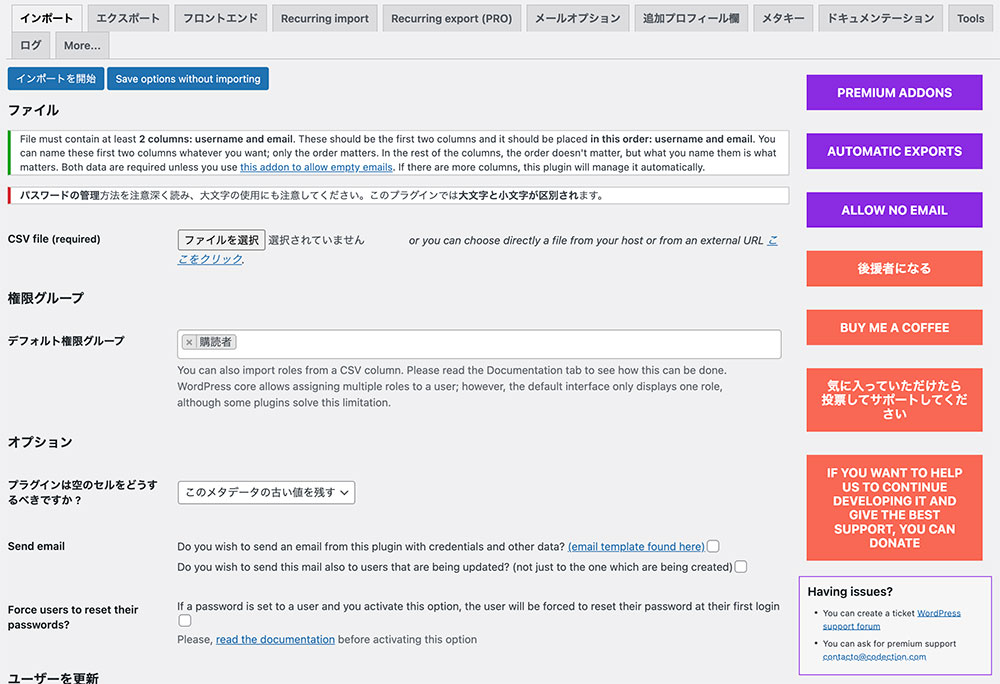Open the ログ tab
The width and height of the screenshot is (1000, 684).
pos(31,45)
